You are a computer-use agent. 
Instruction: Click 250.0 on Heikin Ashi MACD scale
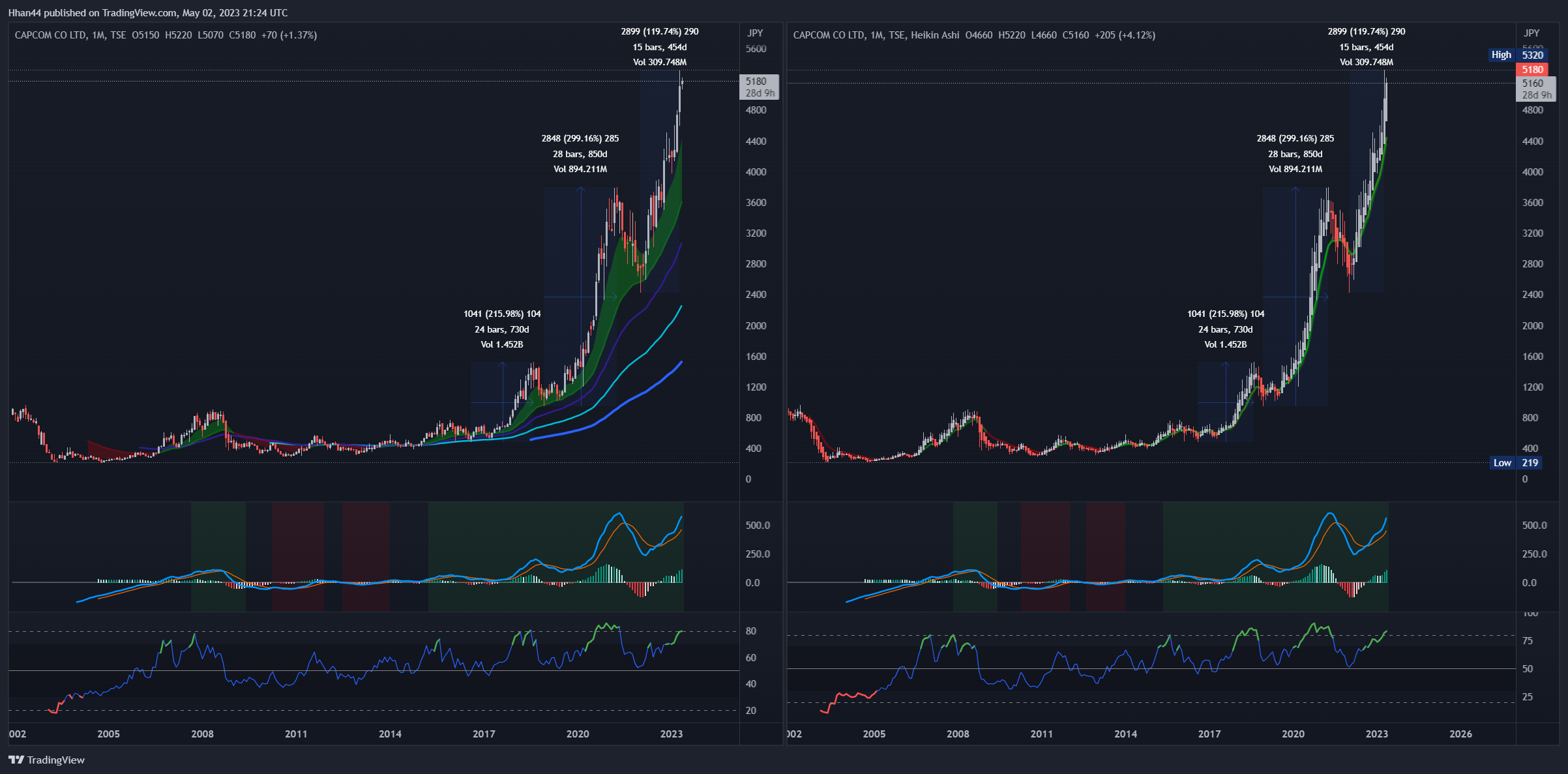click(1534, 554)
